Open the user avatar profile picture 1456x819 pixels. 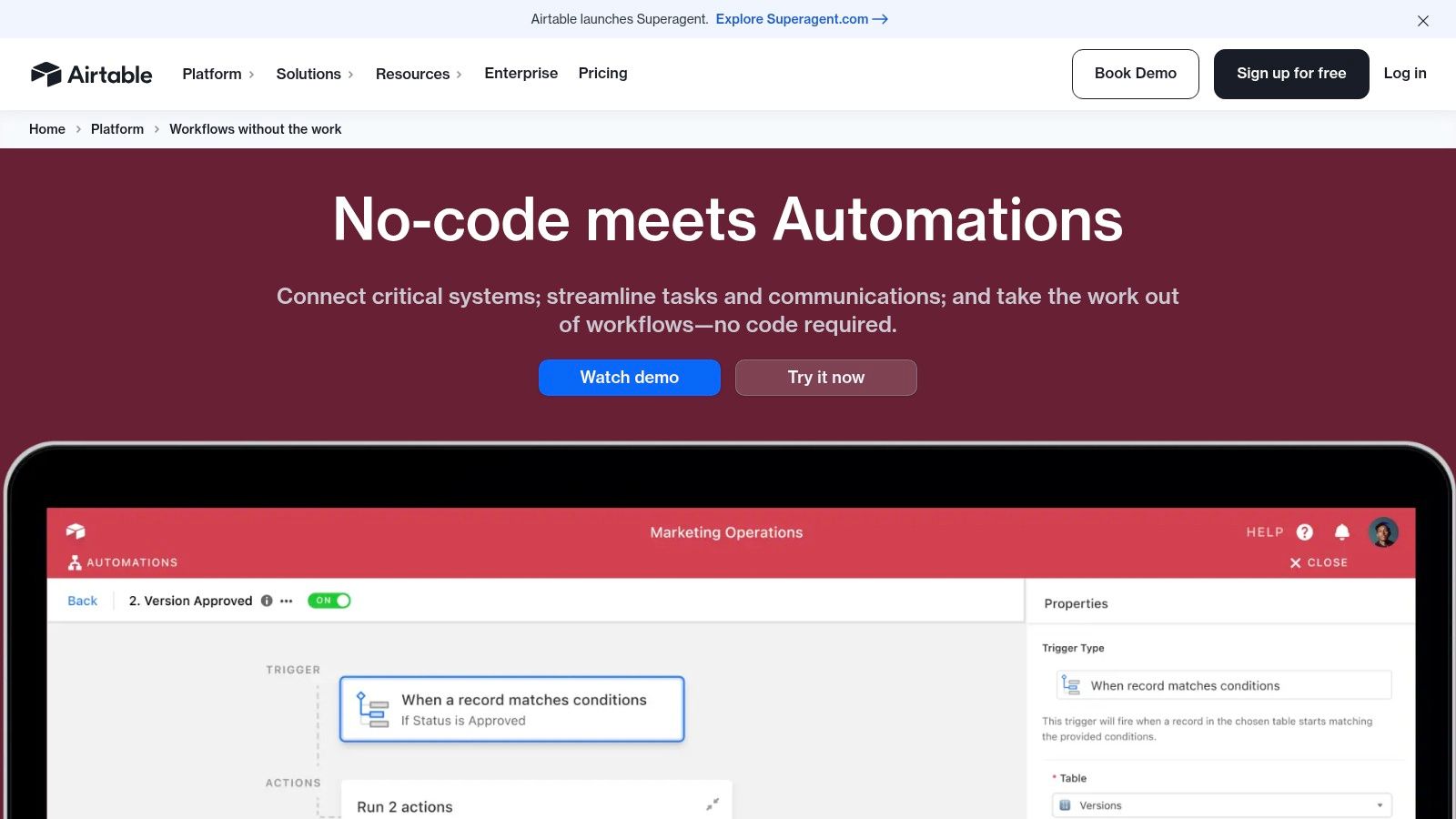coord(1383,531)
